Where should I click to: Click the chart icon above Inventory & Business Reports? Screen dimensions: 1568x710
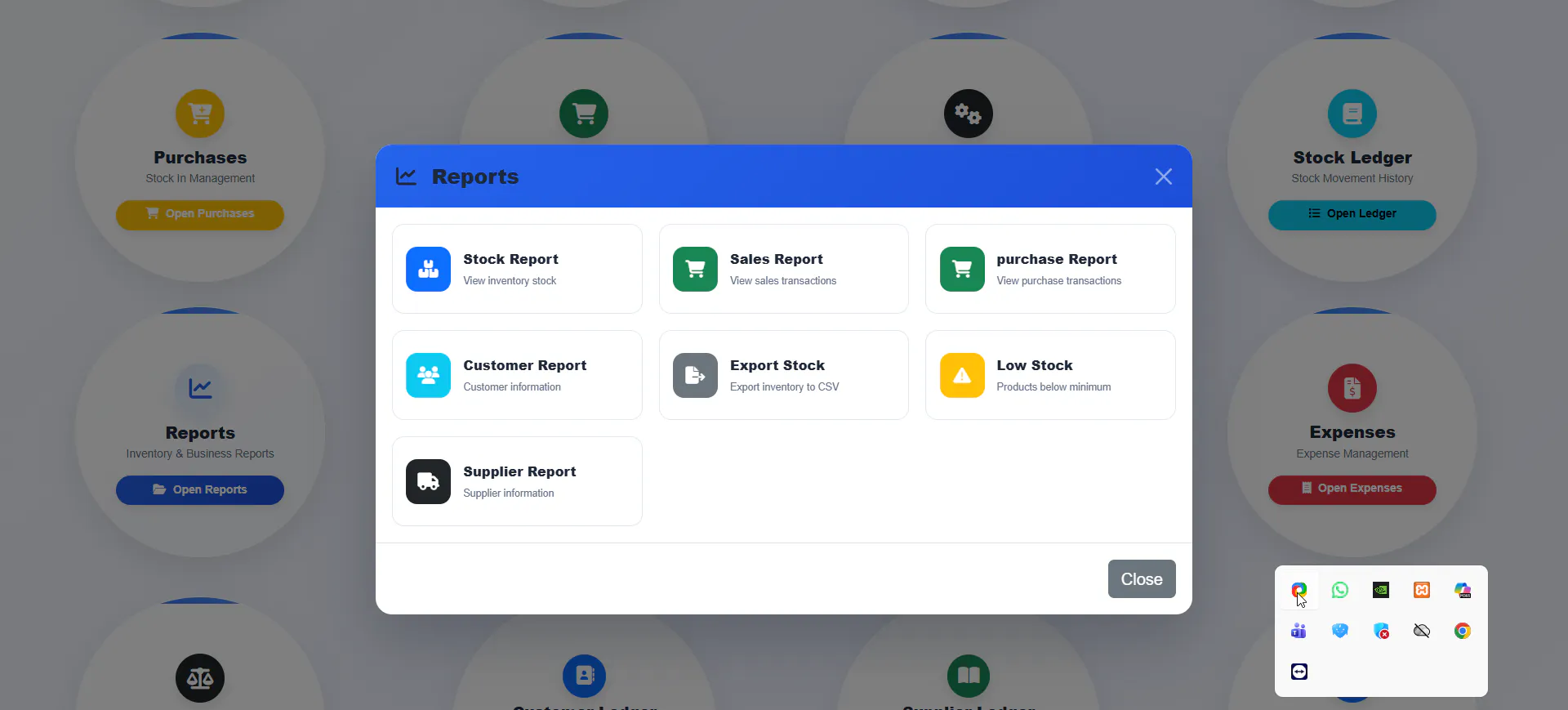tap(200, 388)
